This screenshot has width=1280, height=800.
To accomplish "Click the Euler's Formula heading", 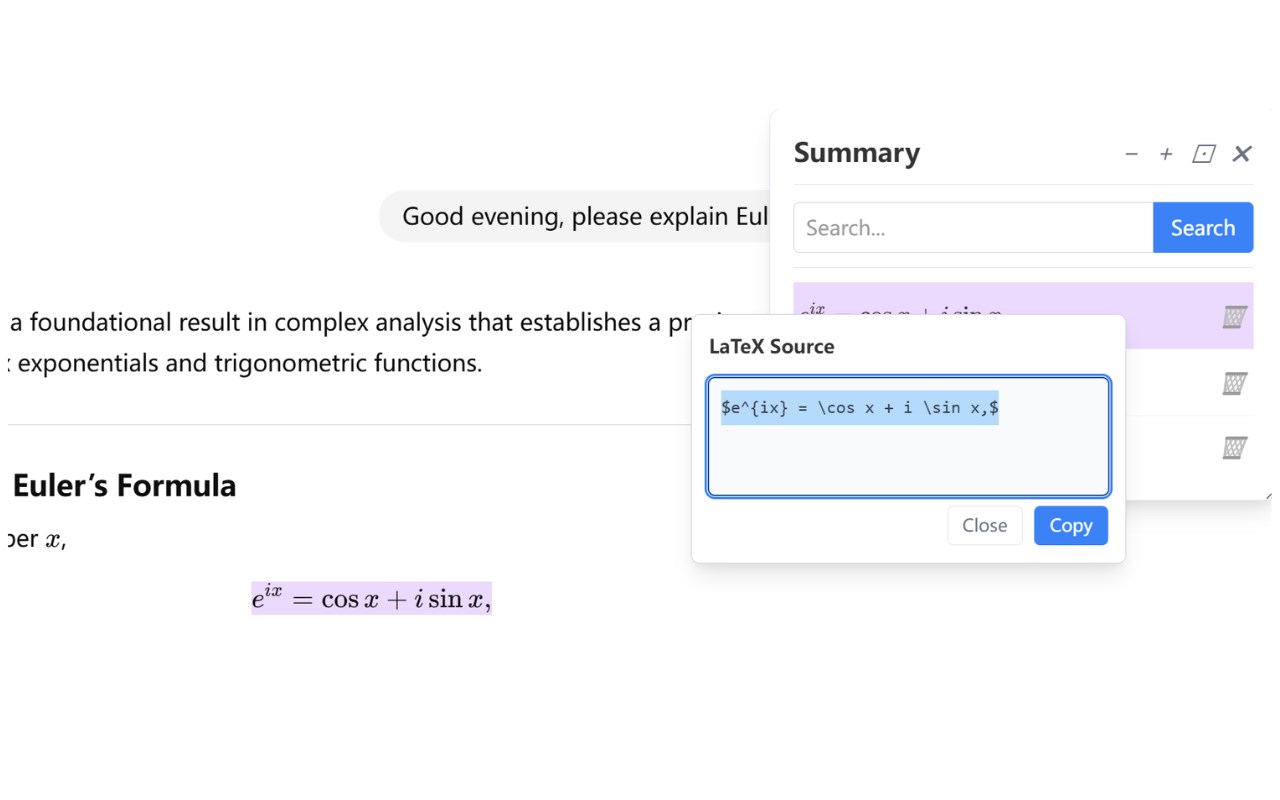I will pos(125,486).
